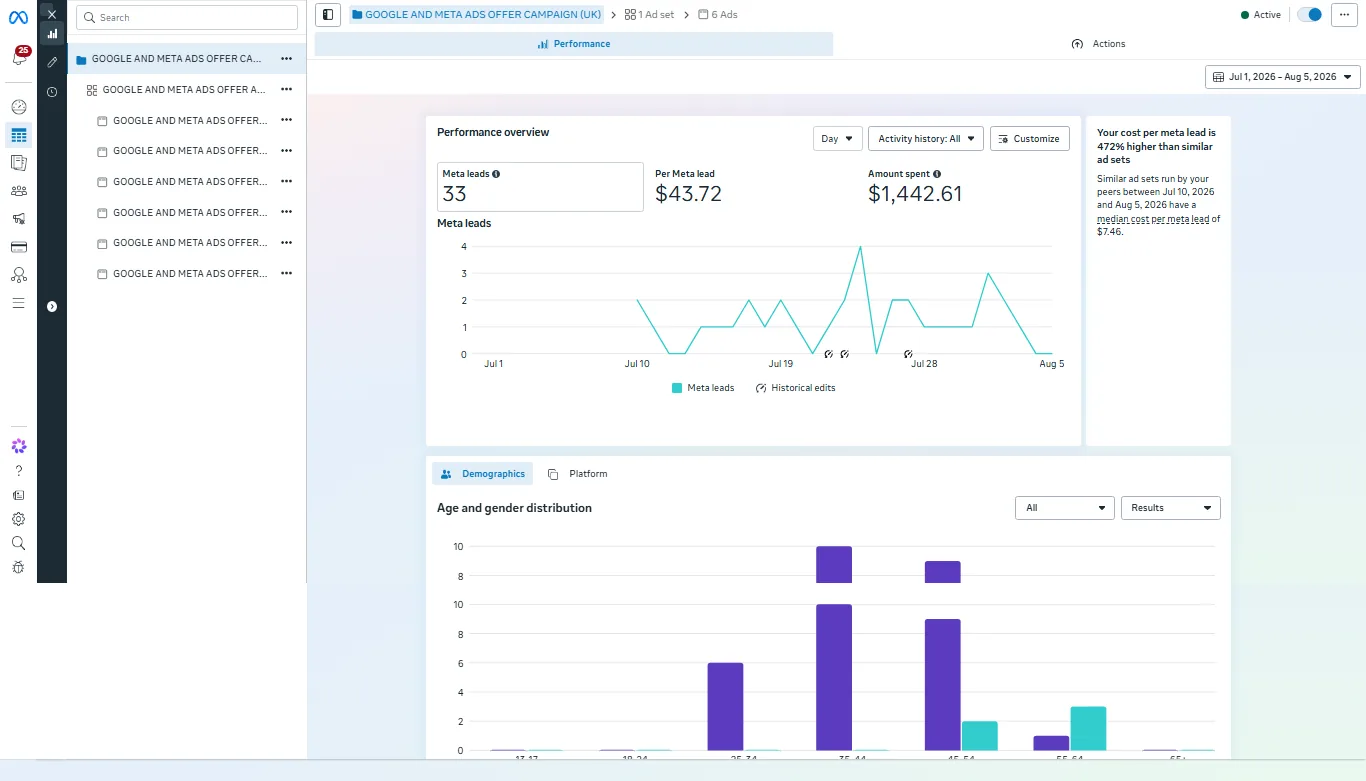Open options dots for ad set row
Viewport: 1366px width, 781px height.
coord(286,89)
